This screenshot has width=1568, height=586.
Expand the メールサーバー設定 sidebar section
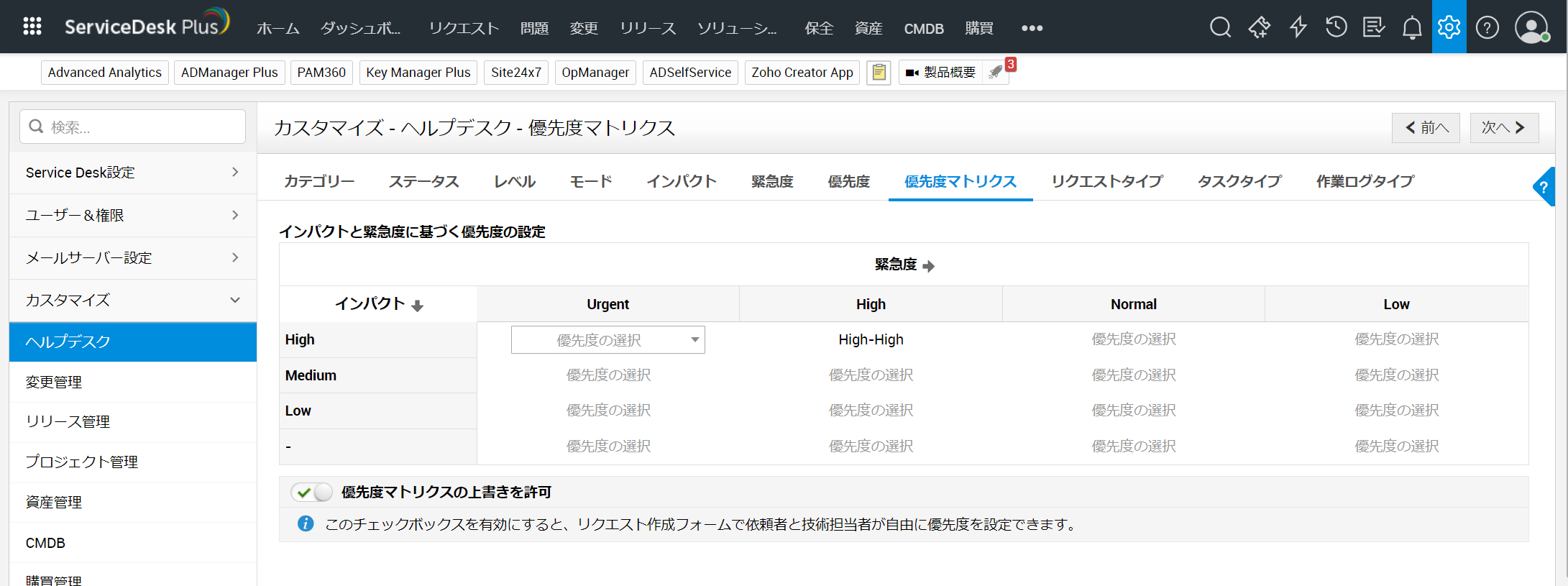[x=133, y=257]
